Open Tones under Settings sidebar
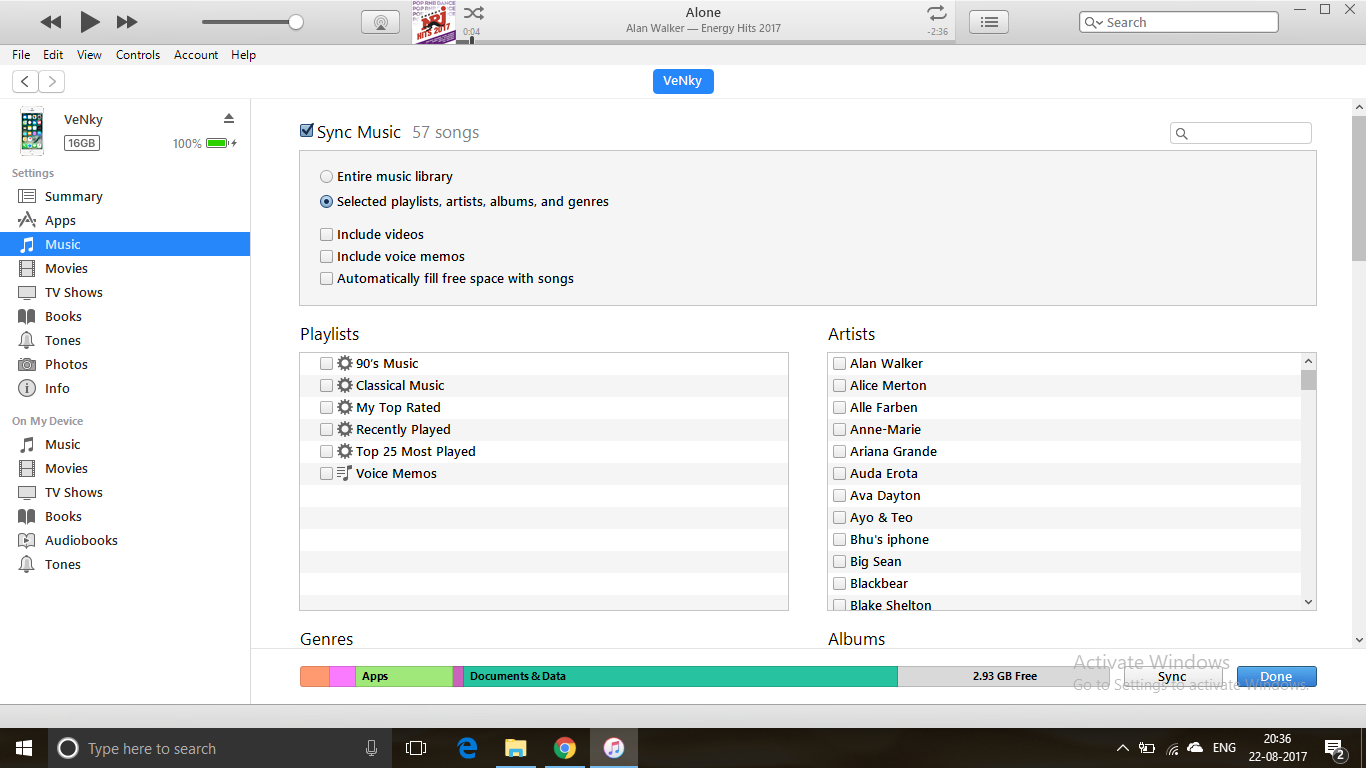Image resolution: width=1366 pixels, height=768 pixels. tap(125, 341)
